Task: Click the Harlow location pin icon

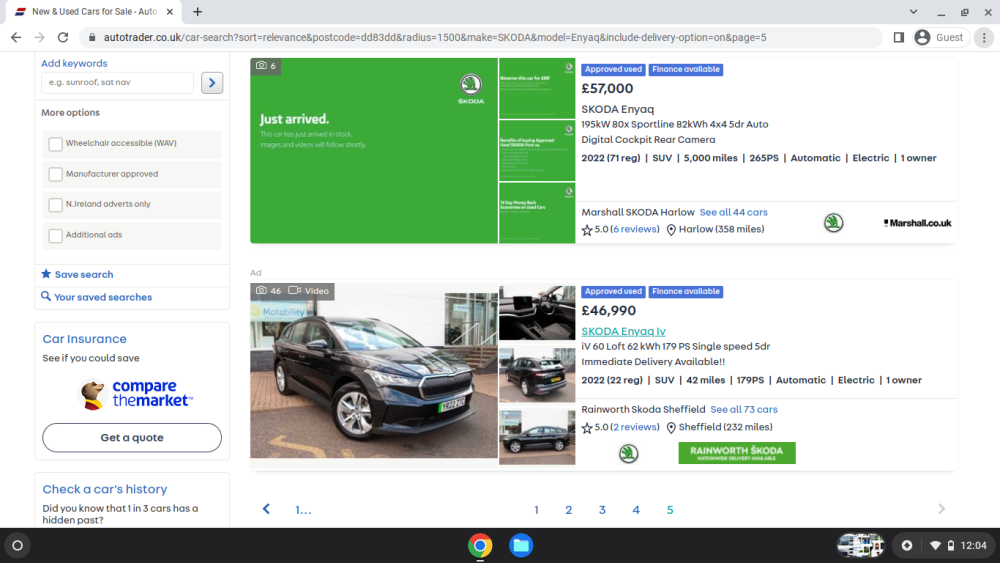Action: pyautogui.click(x=671, y=230)
